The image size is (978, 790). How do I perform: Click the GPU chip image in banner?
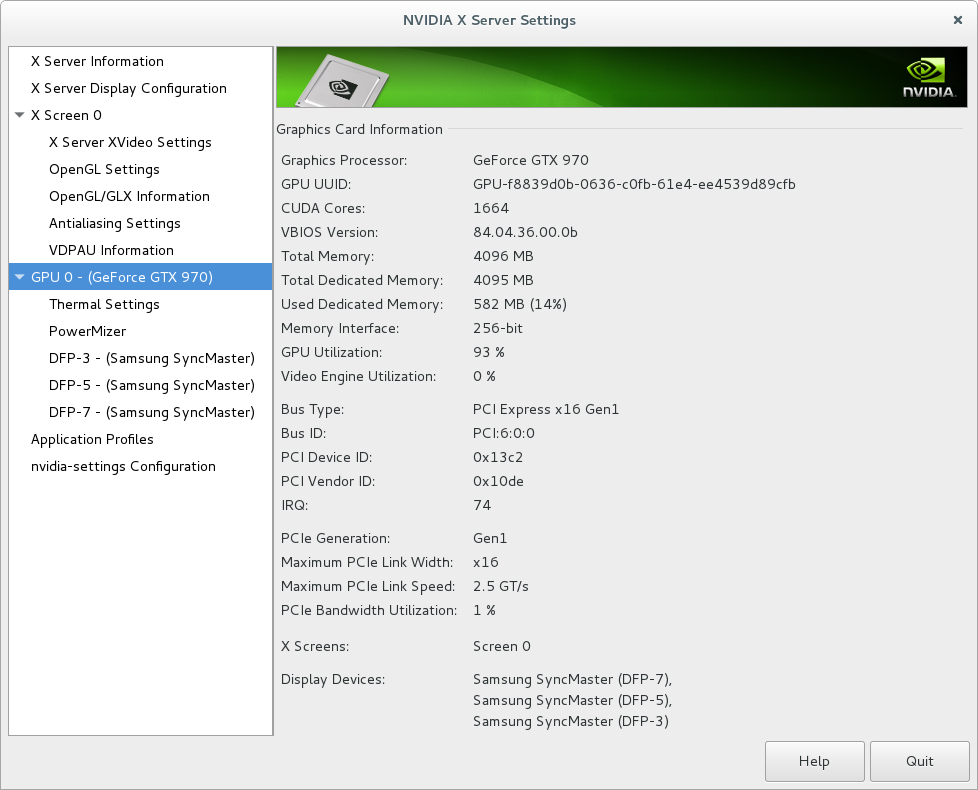[x=343, y=82]
